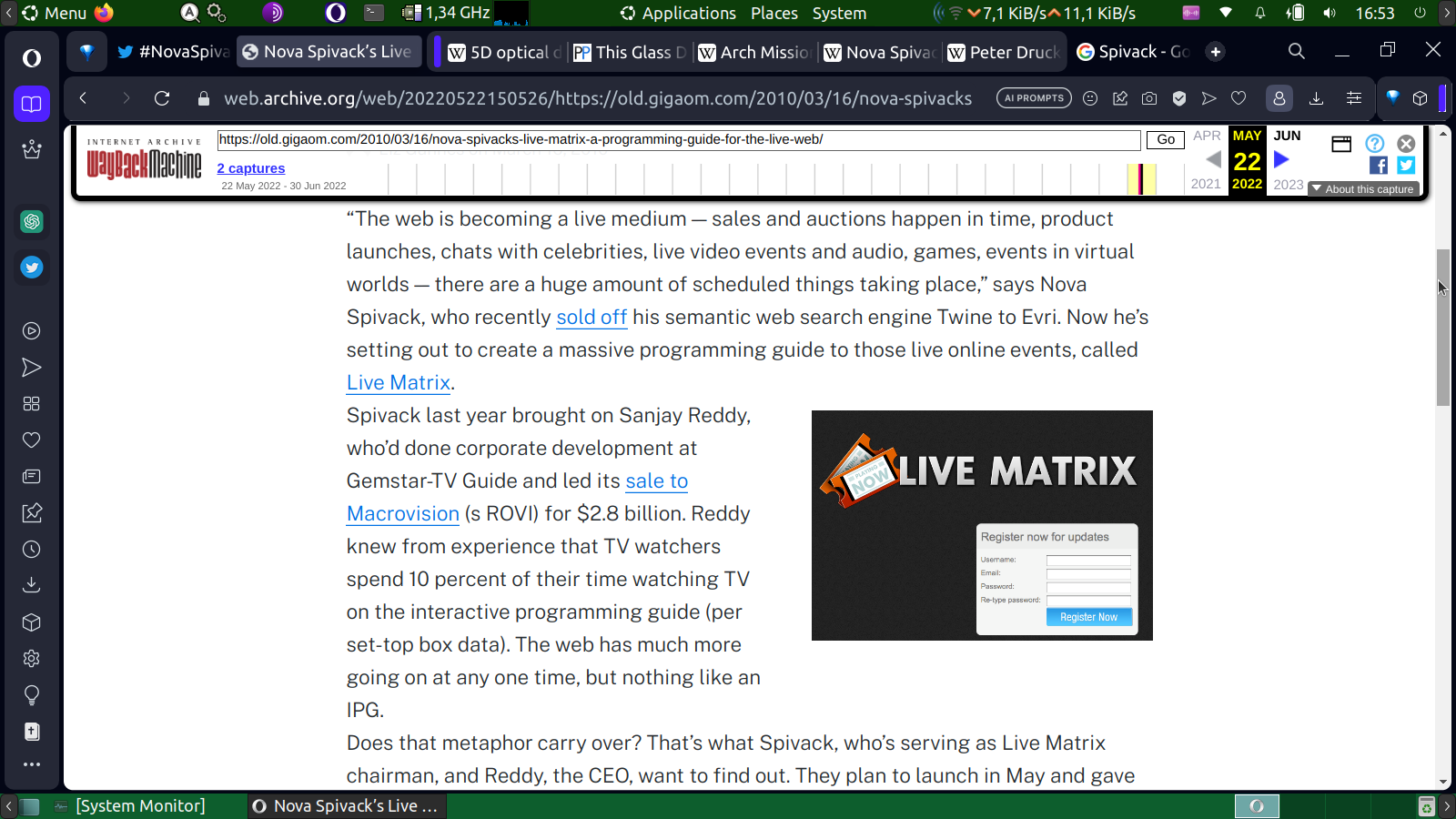
Task: Click the browser address bar URL
Action: (598, 98)
